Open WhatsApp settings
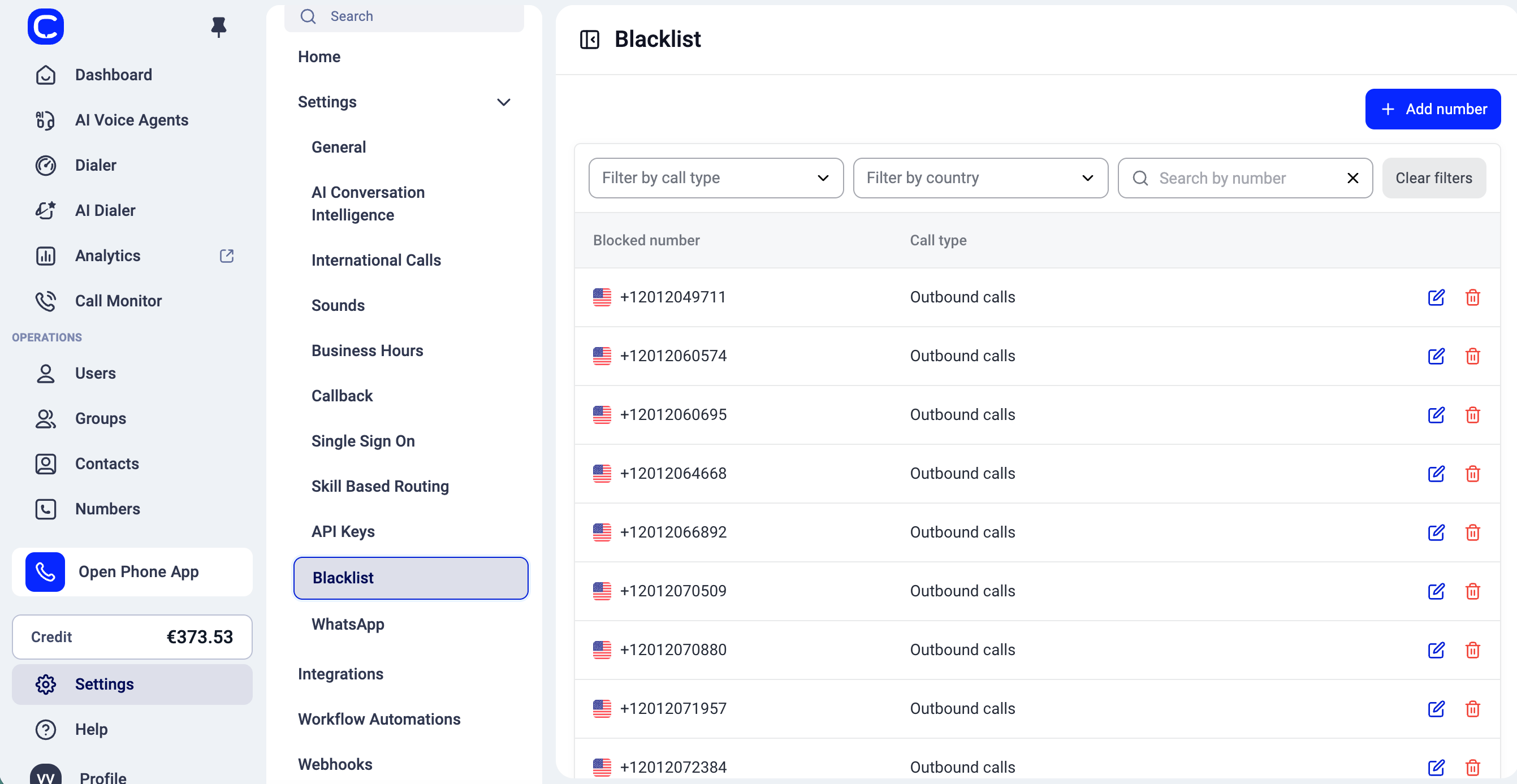The width and height of the screenshot is (1517, 784). click(348, 624)
